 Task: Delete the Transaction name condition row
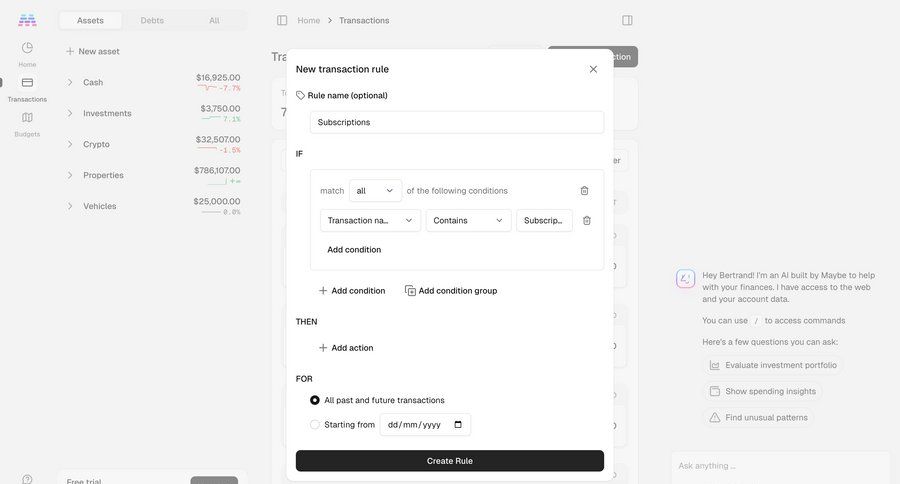587,220
